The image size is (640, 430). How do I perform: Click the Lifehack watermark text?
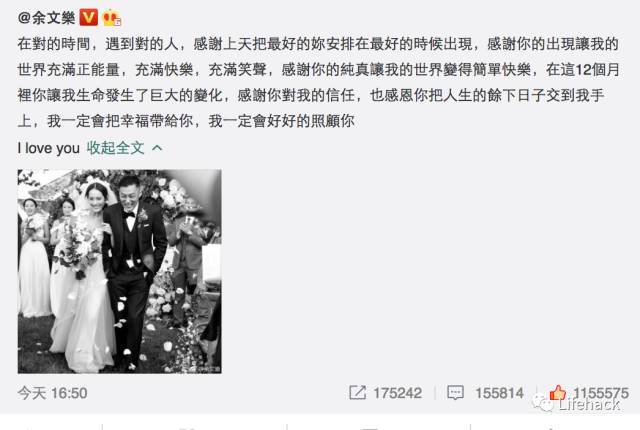point(589,405)
